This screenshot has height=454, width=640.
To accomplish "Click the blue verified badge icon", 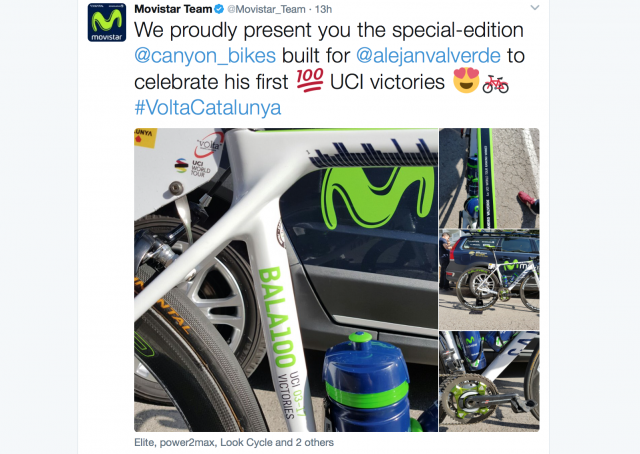I will point(219,9).
